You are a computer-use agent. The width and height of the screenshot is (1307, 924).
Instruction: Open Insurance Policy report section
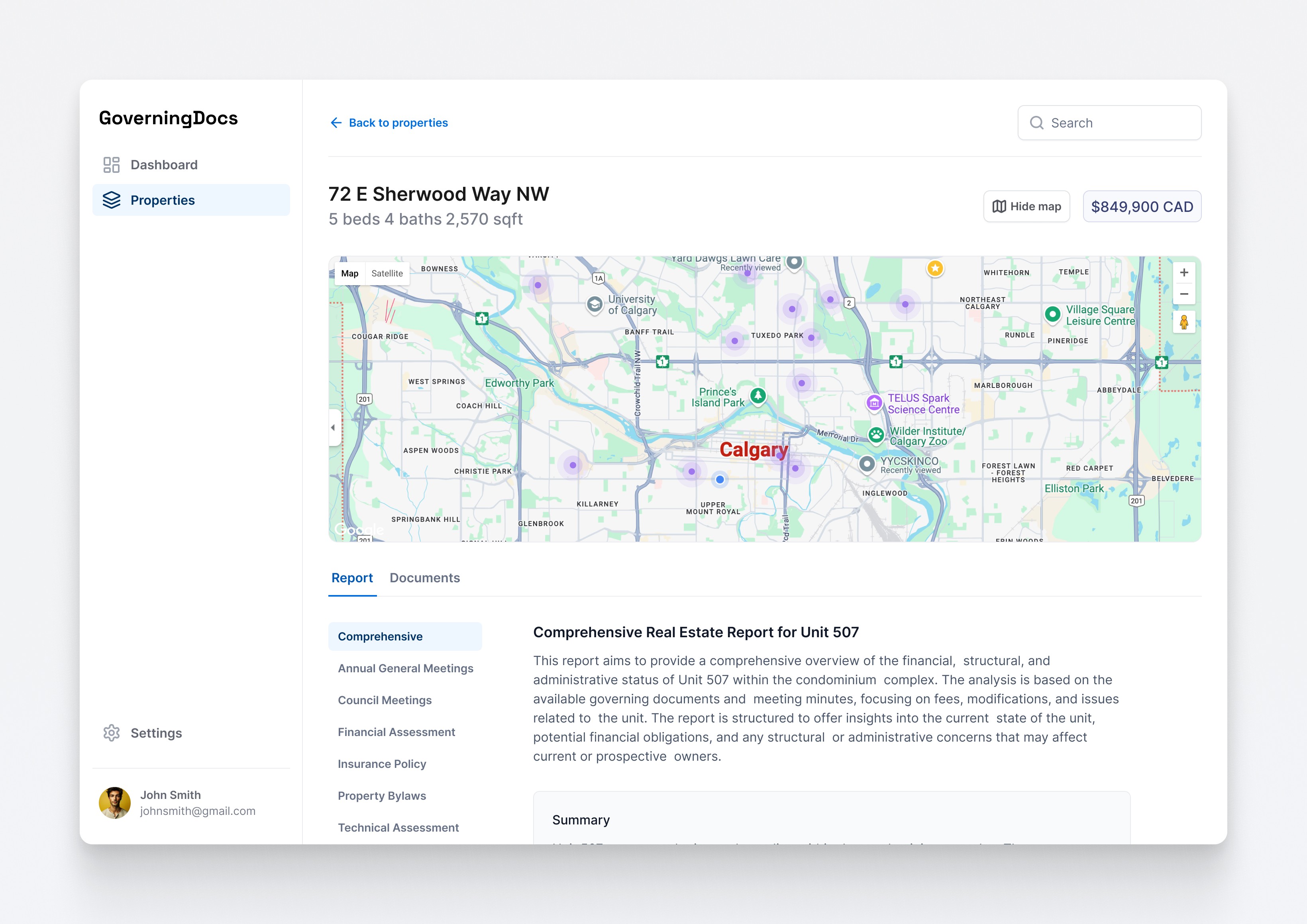pos(381,764)
